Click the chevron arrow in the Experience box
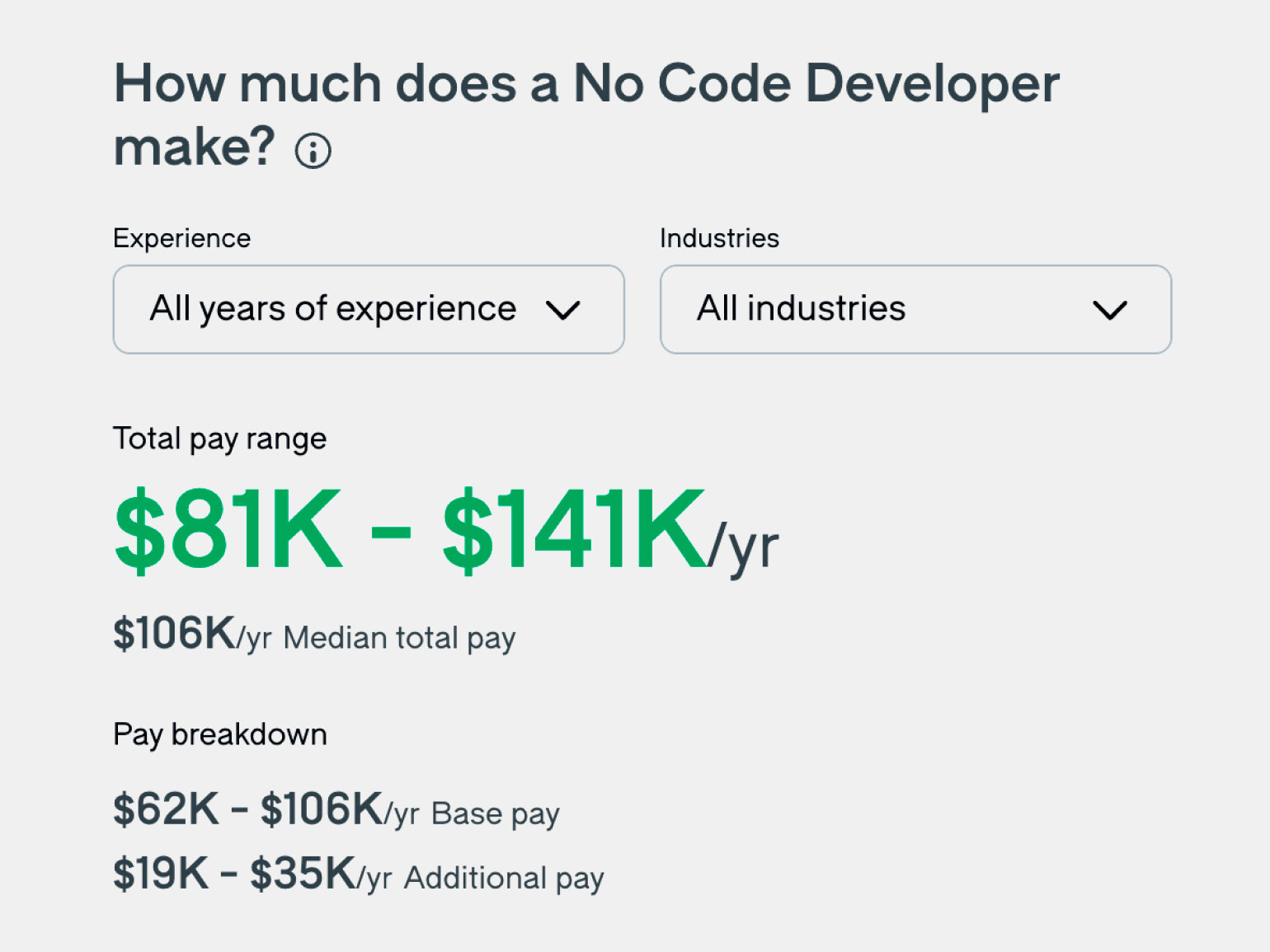 click(563, 311)
